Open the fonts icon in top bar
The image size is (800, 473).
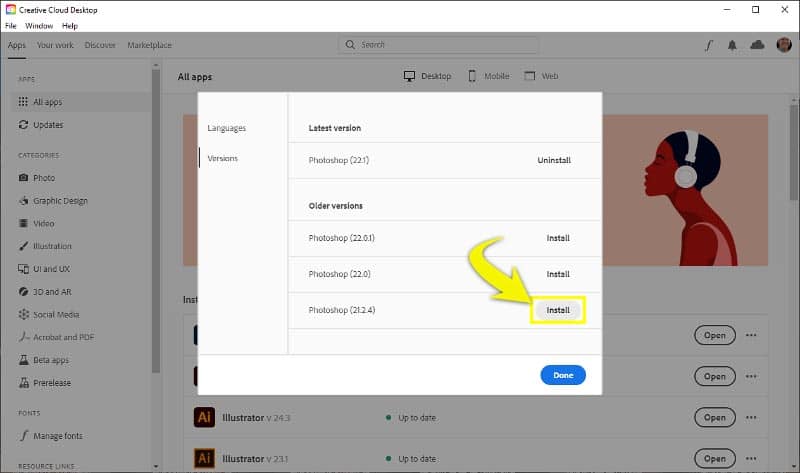(709, 45)
